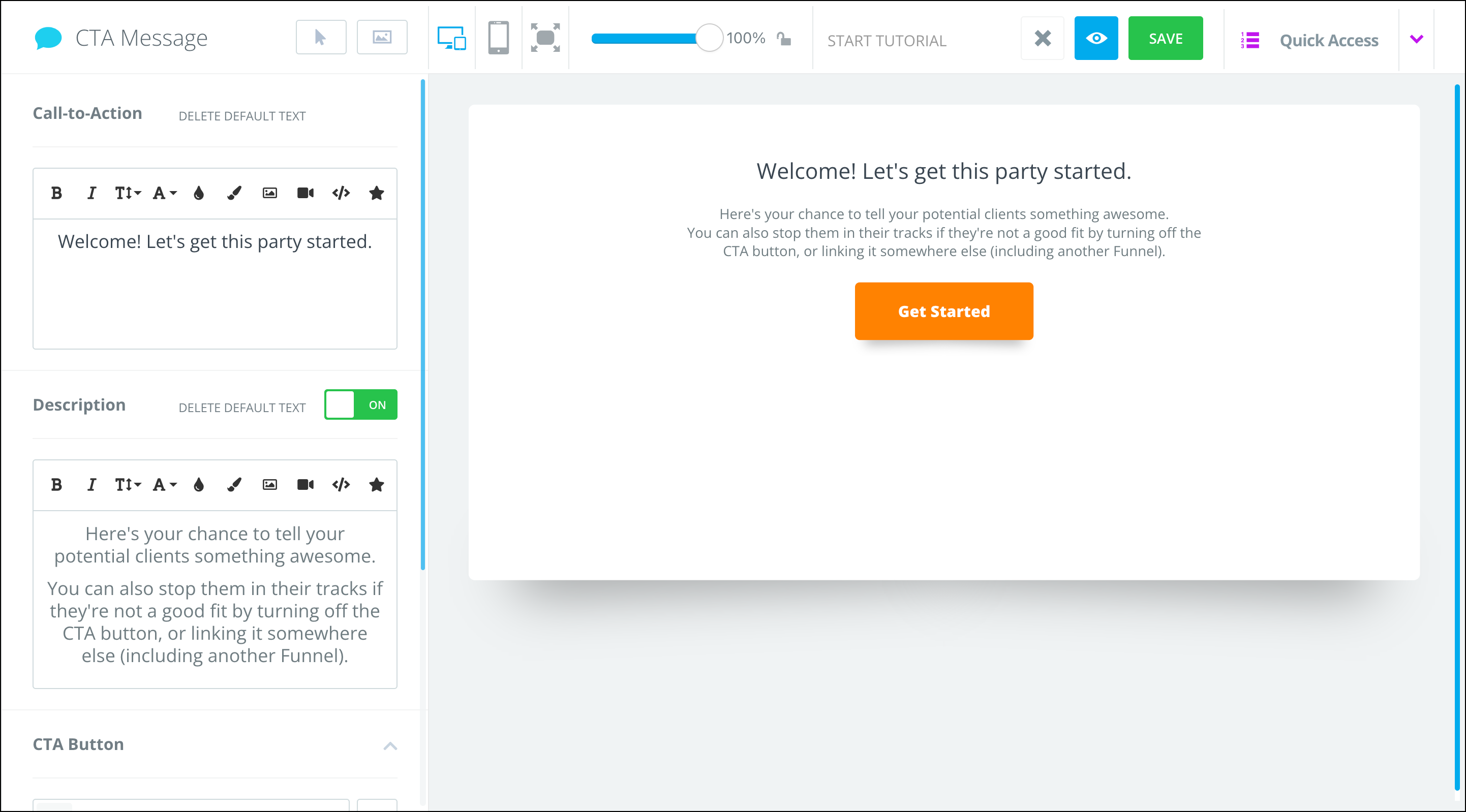Screen dimensions: 1466x812
Task: Pick text color in Description editor
Action: 199,485
